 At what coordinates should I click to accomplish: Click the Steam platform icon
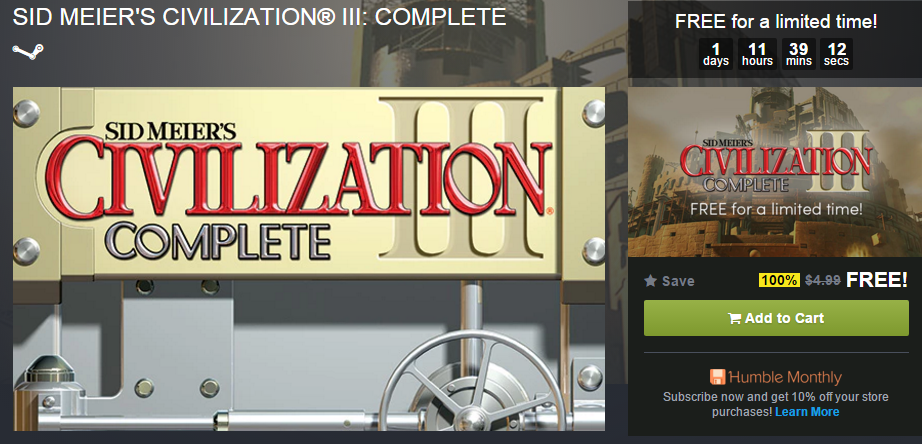coord(28,52)
